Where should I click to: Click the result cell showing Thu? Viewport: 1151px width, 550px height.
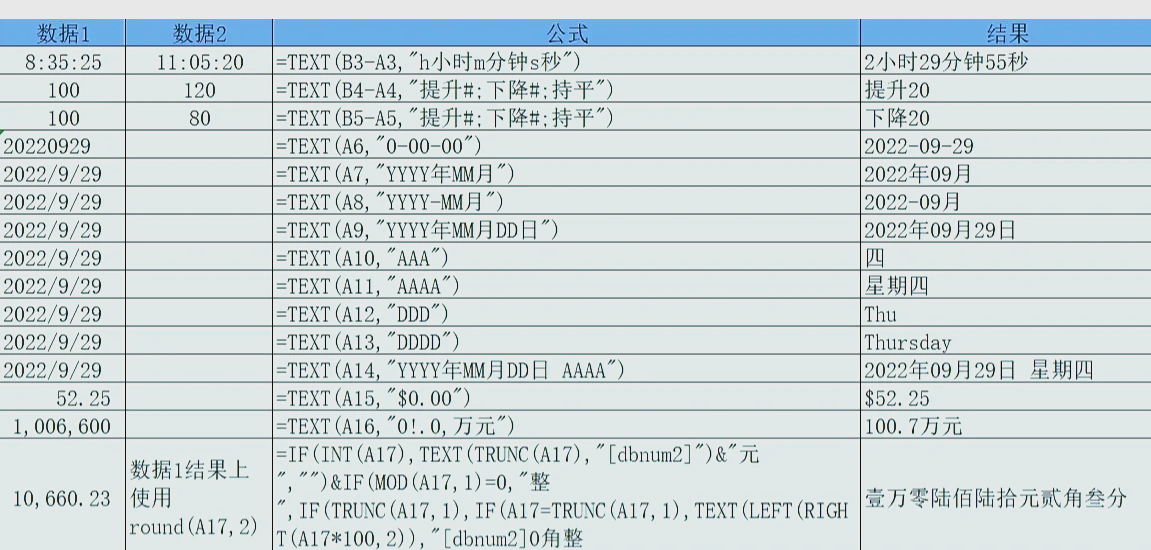1004,314
